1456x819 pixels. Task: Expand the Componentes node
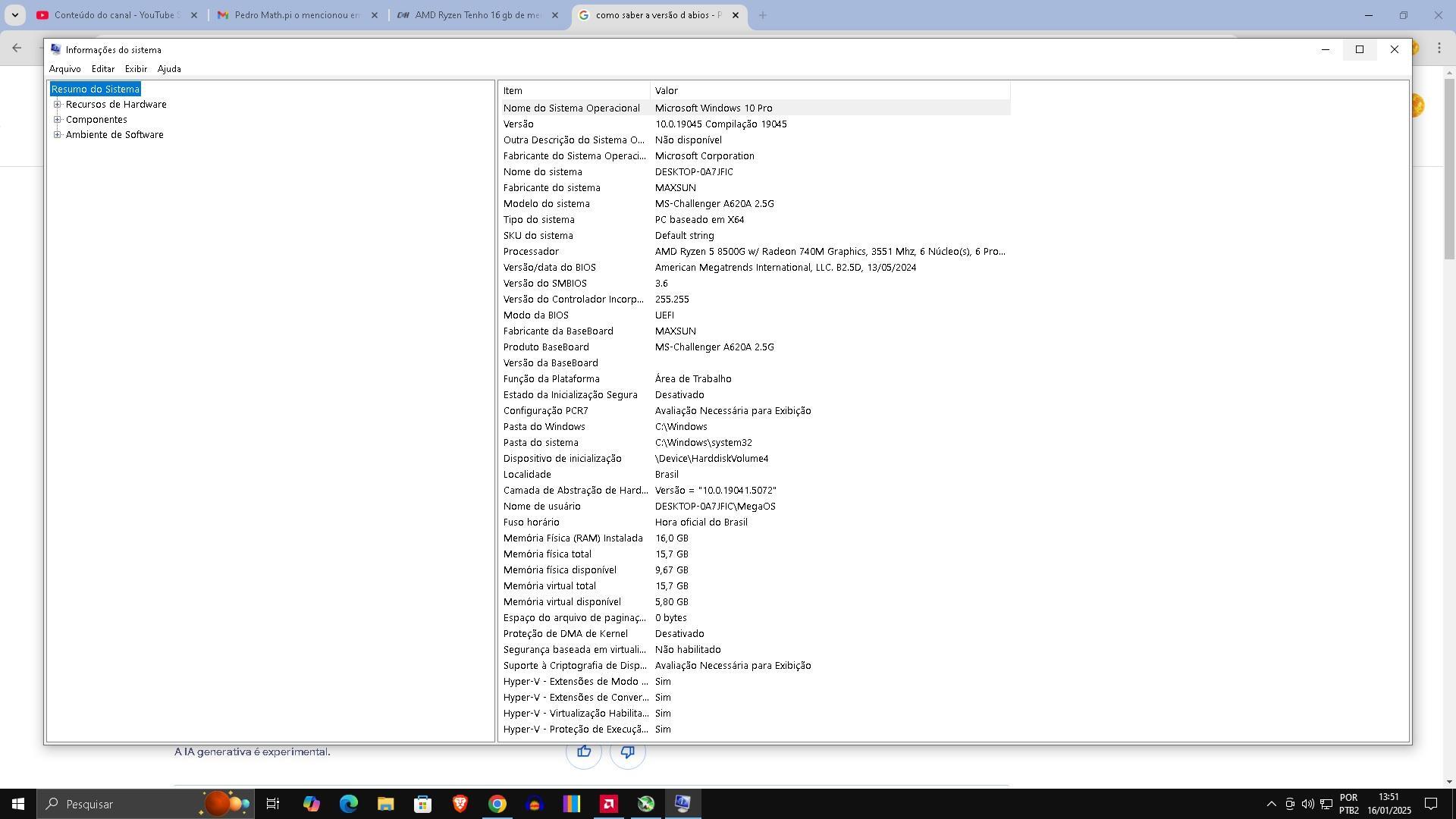57,120
